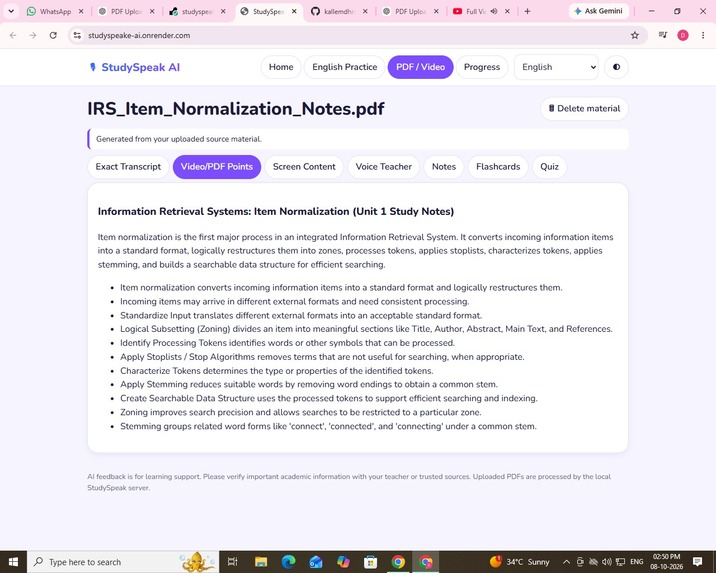
Task: Open a new browser tab
Action: point(527,11)
